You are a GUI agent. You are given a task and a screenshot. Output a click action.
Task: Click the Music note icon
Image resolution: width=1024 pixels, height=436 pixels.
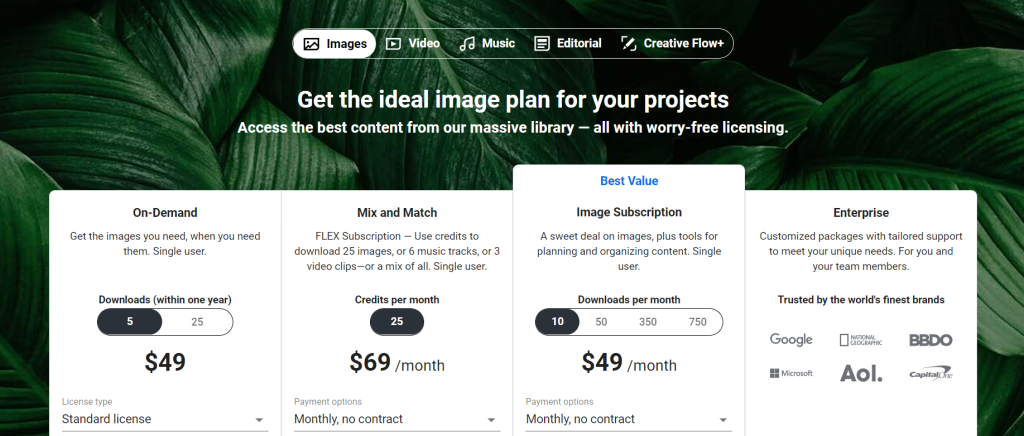467,44
